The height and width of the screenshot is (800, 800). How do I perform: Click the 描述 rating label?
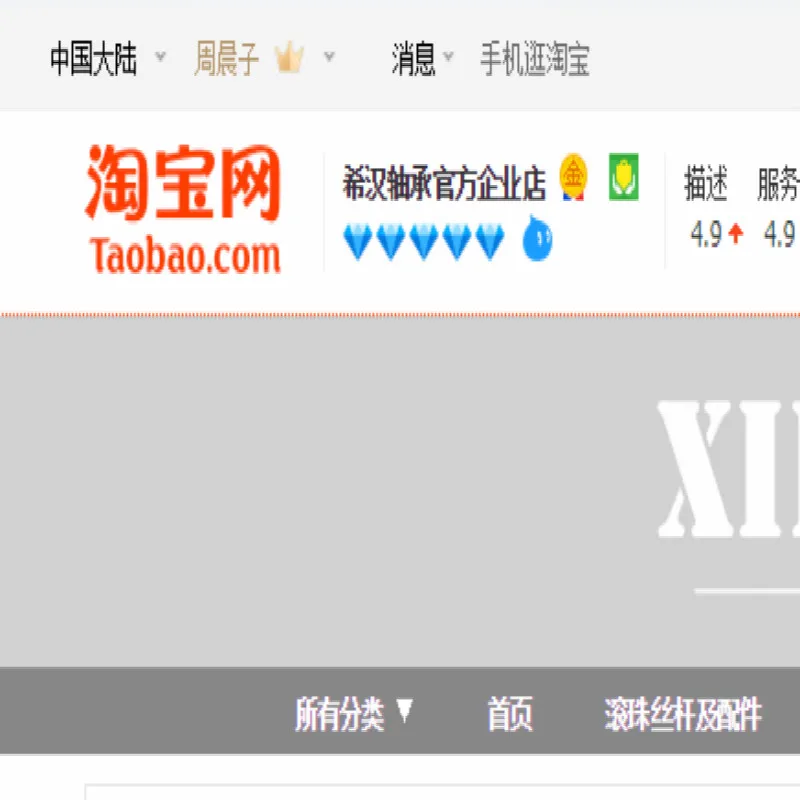pyautogui.click(x=705, y=183)
